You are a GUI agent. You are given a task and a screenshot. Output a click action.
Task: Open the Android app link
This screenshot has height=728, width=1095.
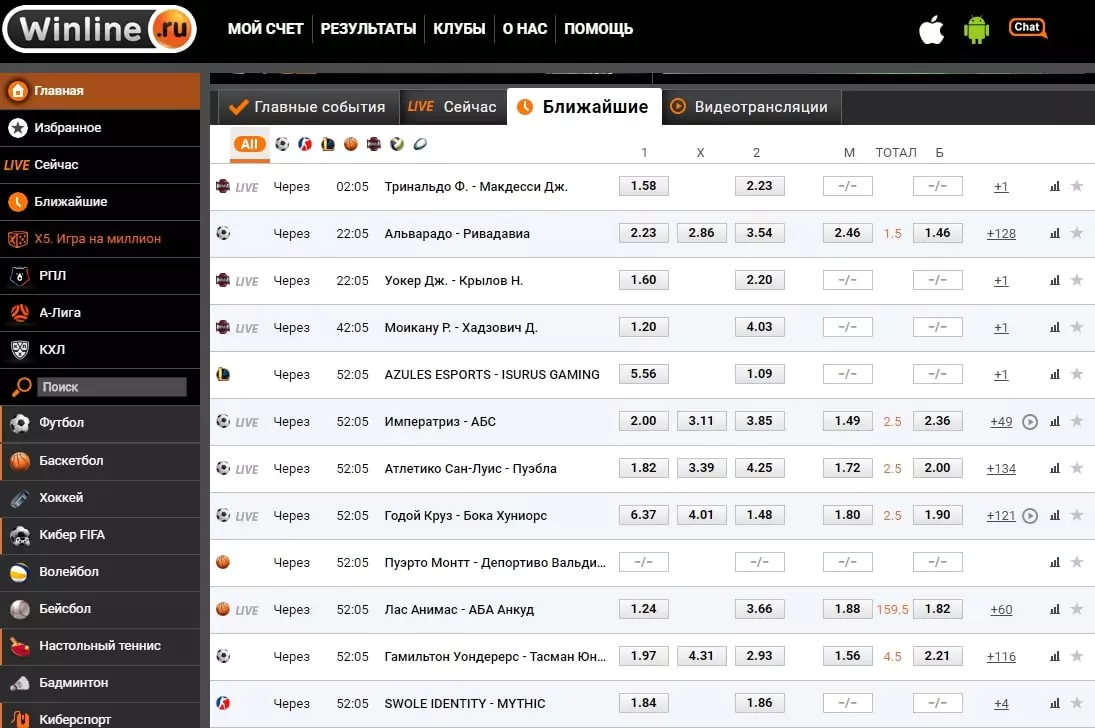coord(976,29)
